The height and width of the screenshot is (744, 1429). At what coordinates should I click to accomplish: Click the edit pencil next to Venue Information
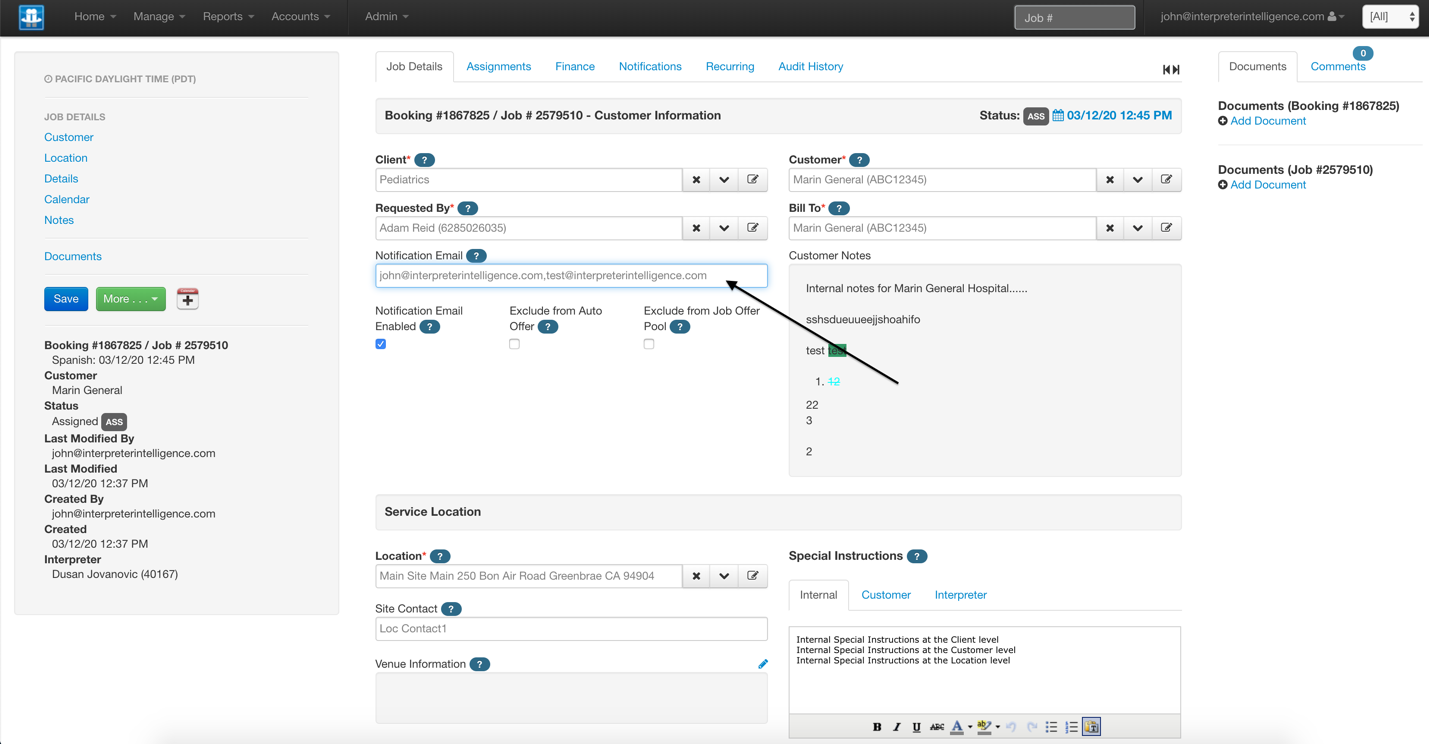pos(763,663)
